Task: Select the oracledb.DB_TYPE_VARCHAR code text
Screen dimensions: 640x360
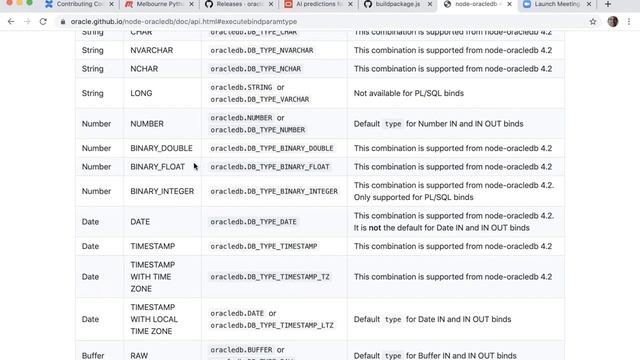Action: [260, 99]
